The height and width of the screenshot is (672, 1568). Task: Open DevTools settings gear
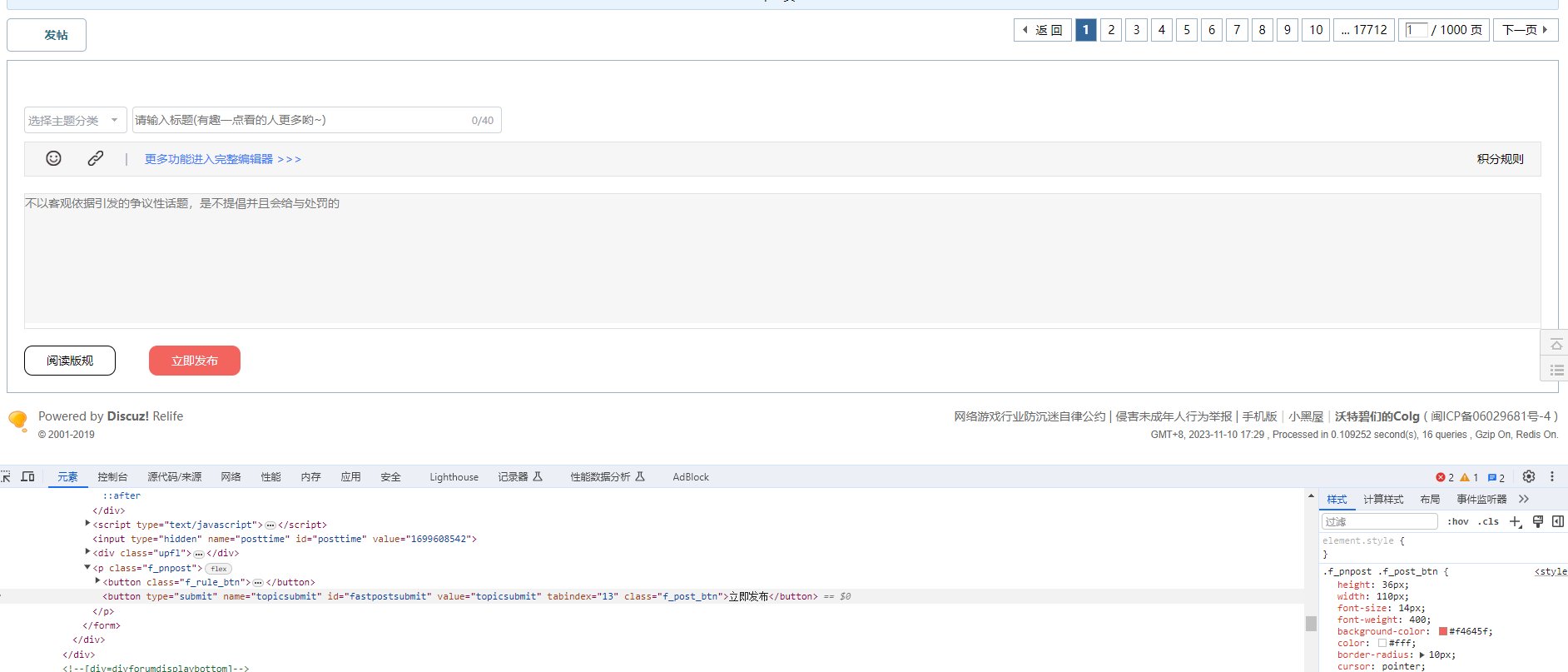[x=1529, y=477]
